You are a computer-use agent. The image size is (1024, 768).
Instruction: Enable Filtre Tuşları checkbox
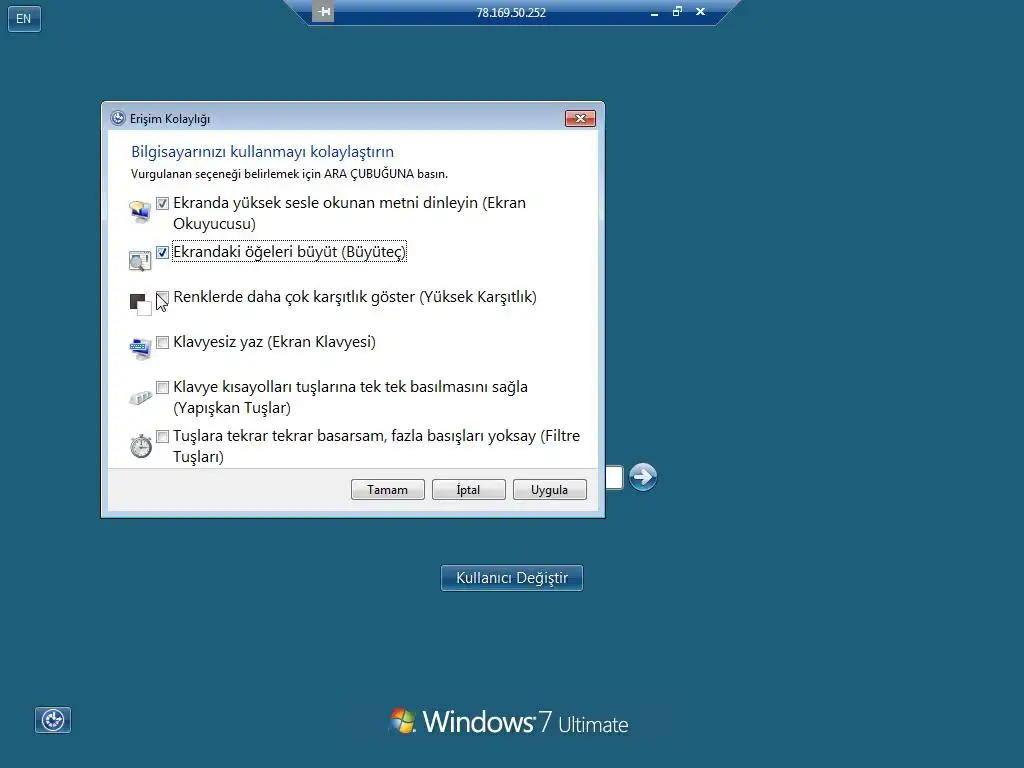click(163, 437)
